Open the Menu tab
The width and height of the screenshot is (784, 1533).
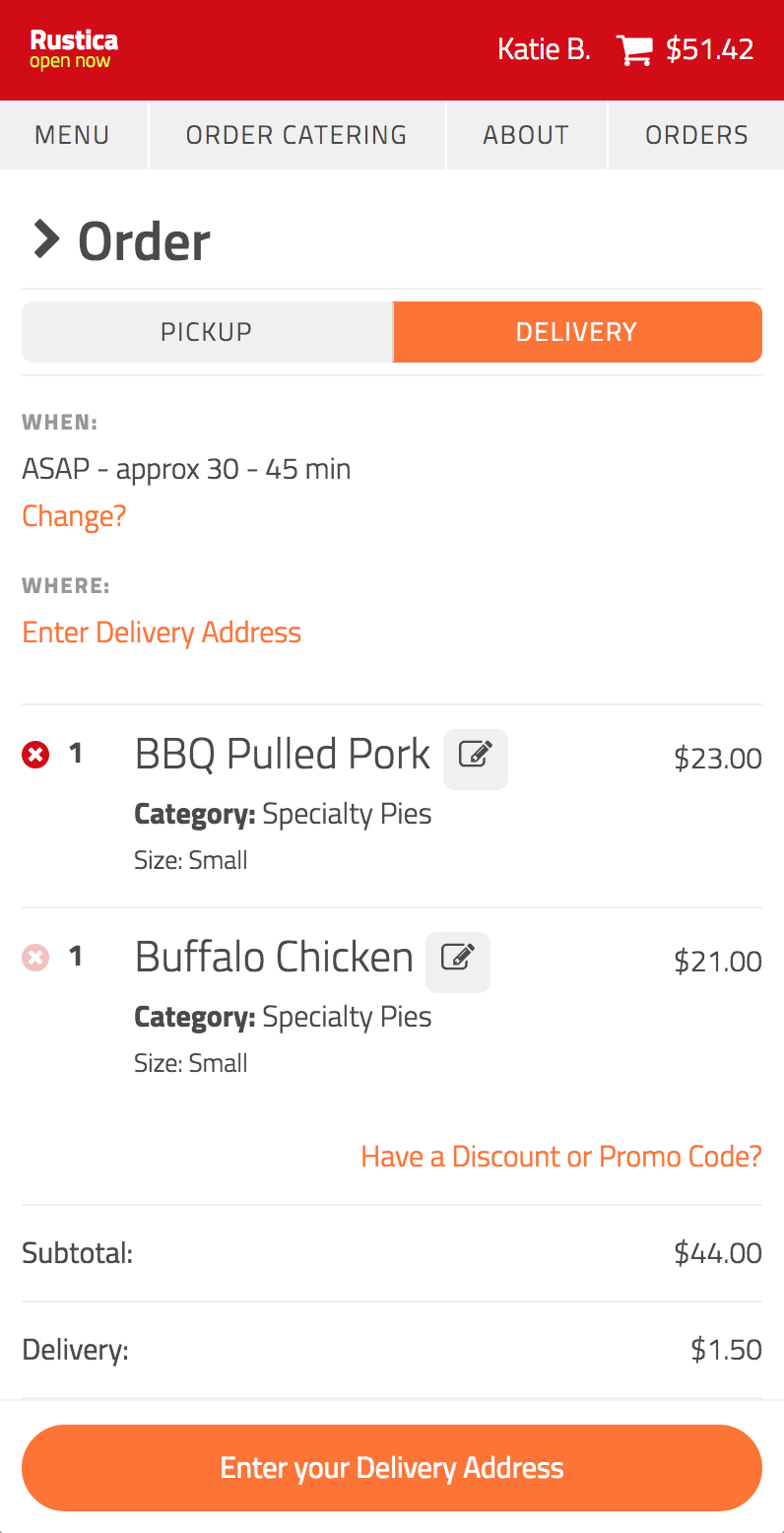click(x=73, y=135)
